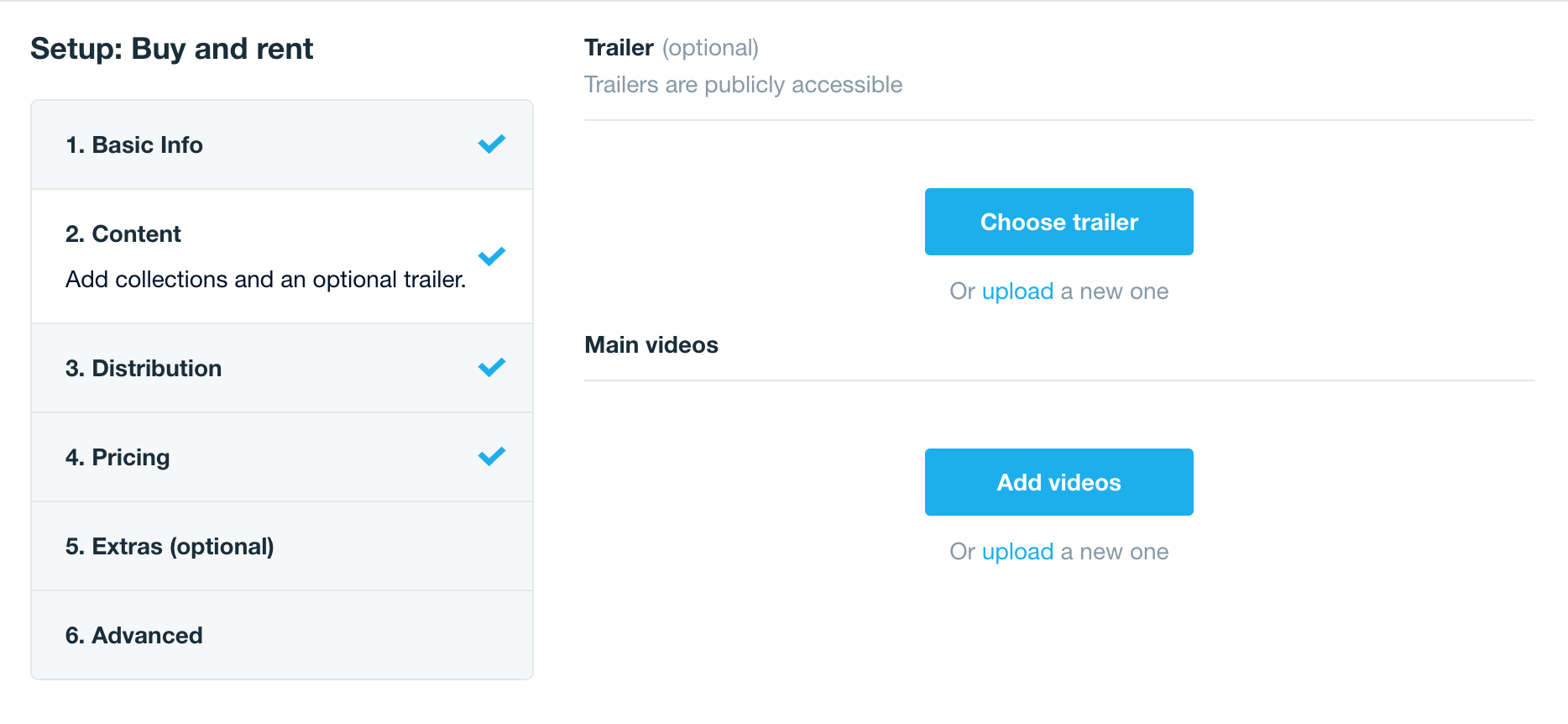Click the 'Trailers are publicly accessible' note
The width and height of the screenshot is (1568, 724).
pyautogui.click(x=743, y=85)
